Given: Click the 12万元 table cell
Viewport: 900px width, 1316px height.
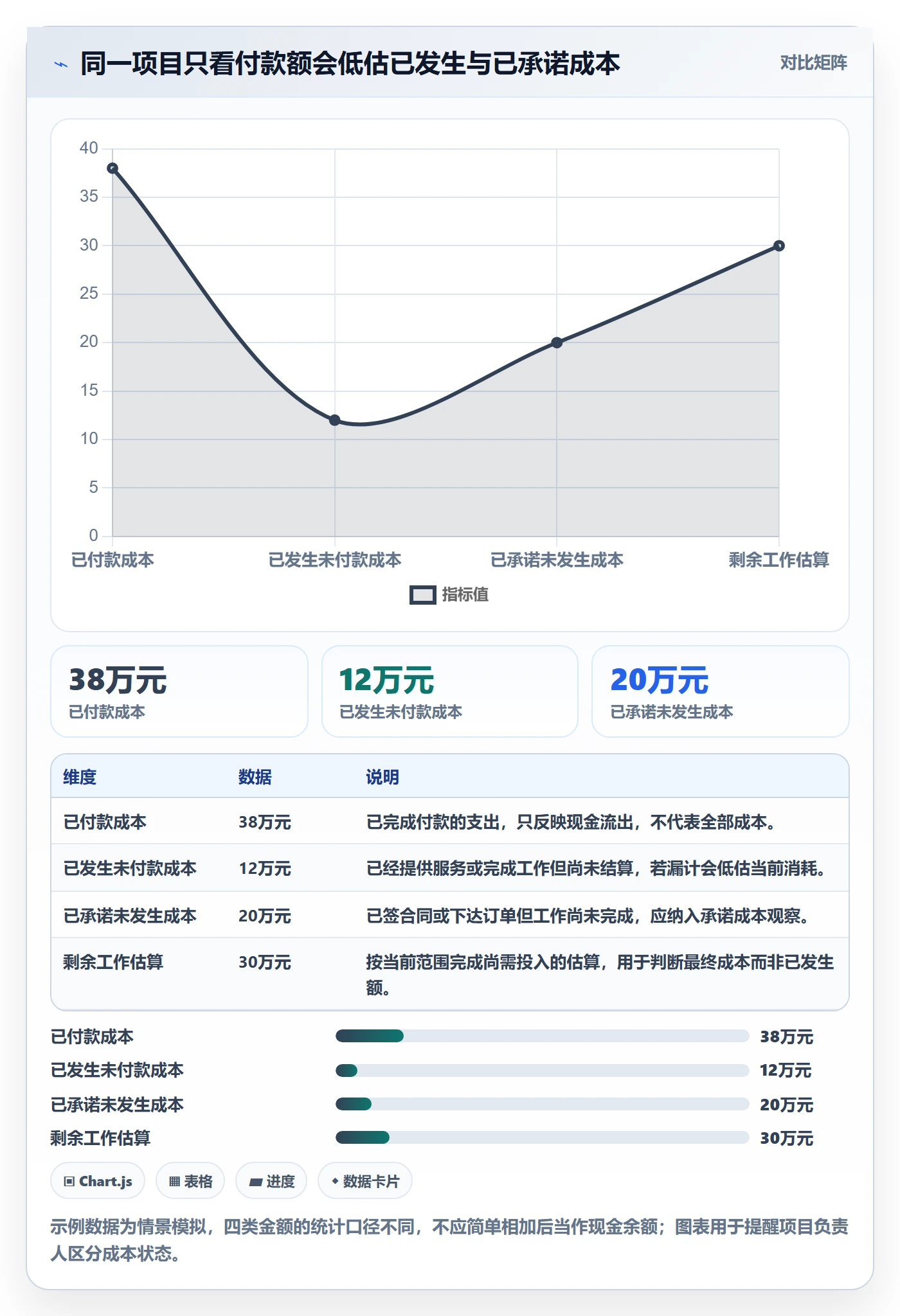Looking at the screenshot, I should point(265,869).
